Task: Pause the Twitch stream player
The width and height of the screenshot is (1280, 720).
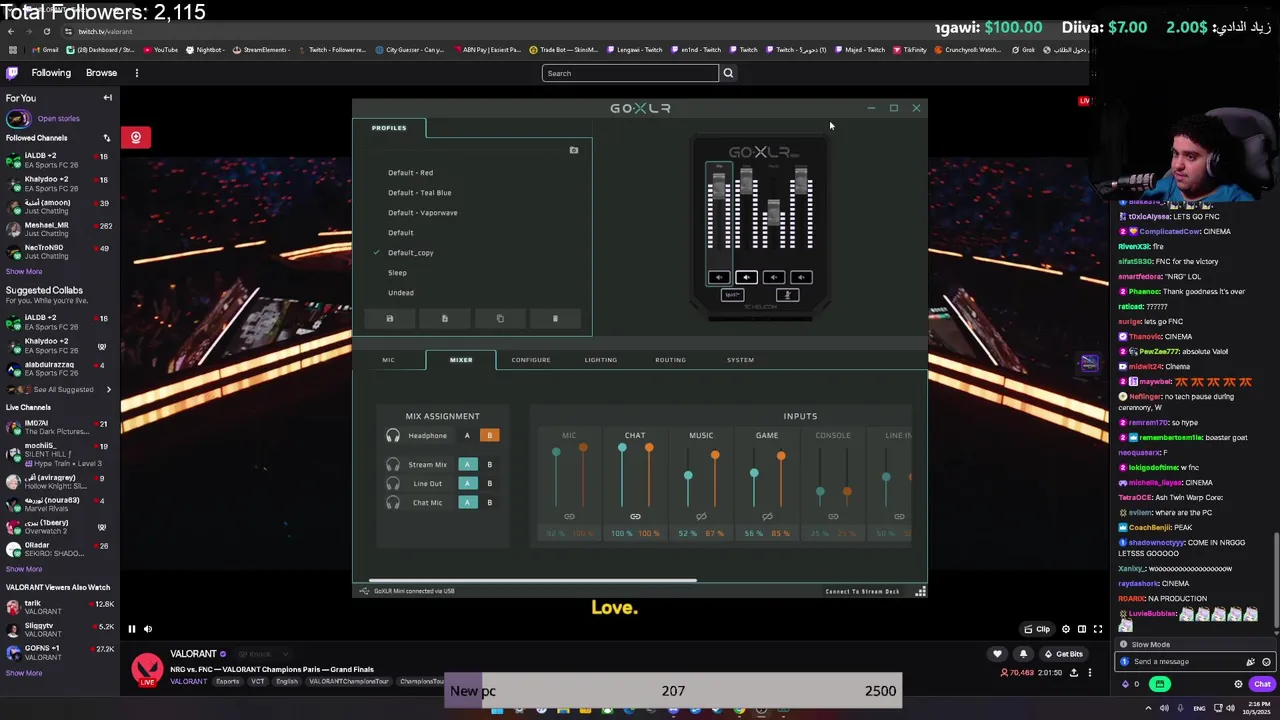Action: pos(131,629)
